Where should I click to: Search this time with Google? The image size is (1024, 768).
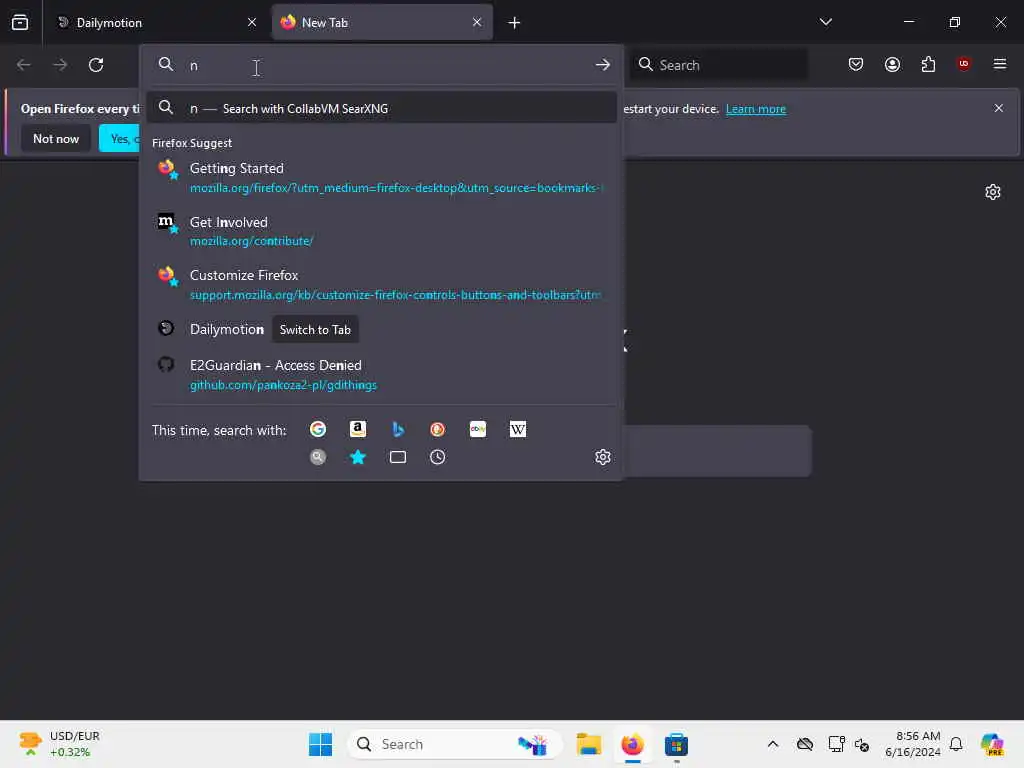(x=318, y=429)
